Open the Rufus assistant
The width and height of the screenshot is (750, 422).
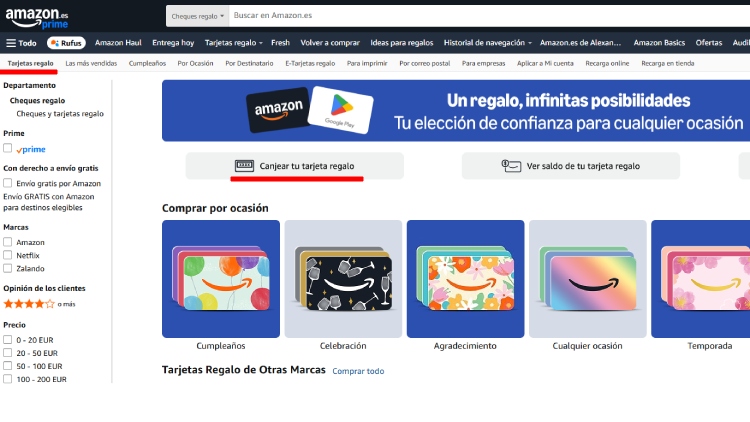click(66, 43)
